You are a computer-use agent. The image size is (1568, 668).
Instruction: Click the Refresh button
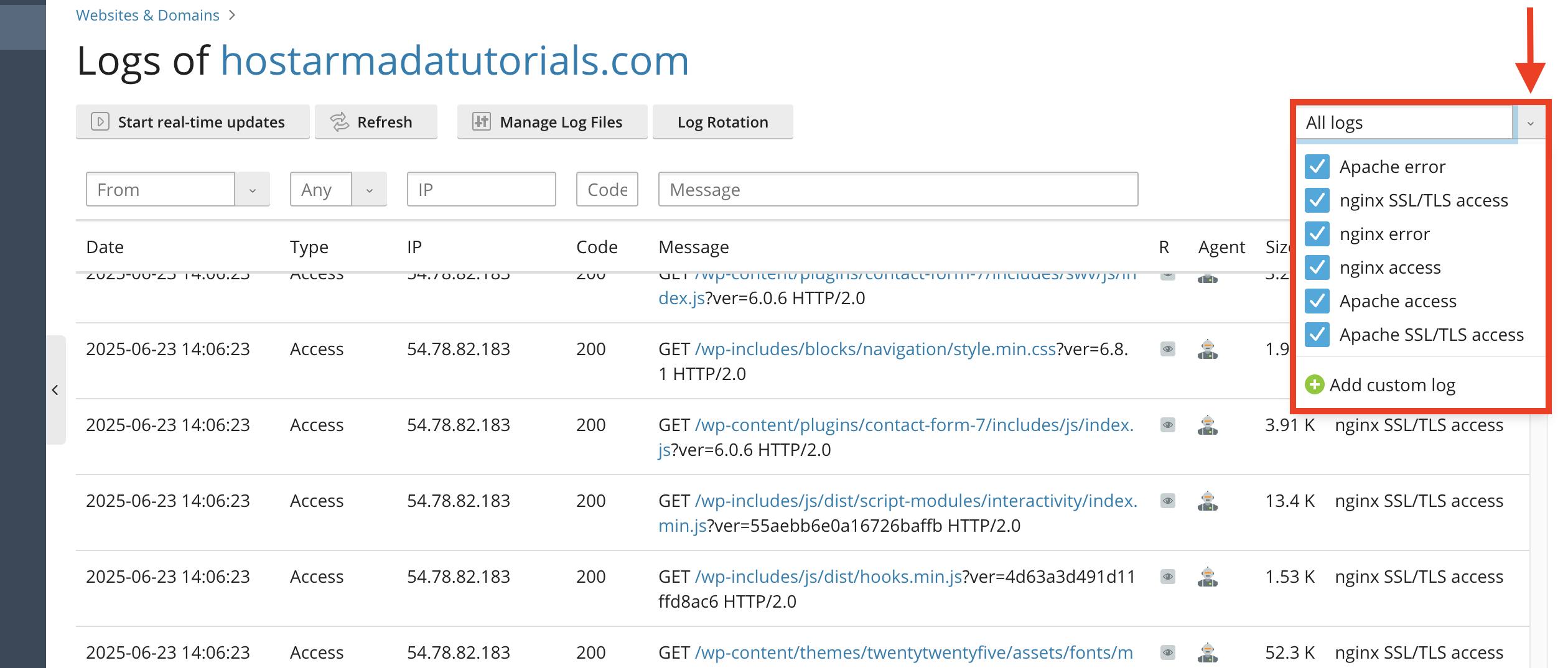coord(376,122)
